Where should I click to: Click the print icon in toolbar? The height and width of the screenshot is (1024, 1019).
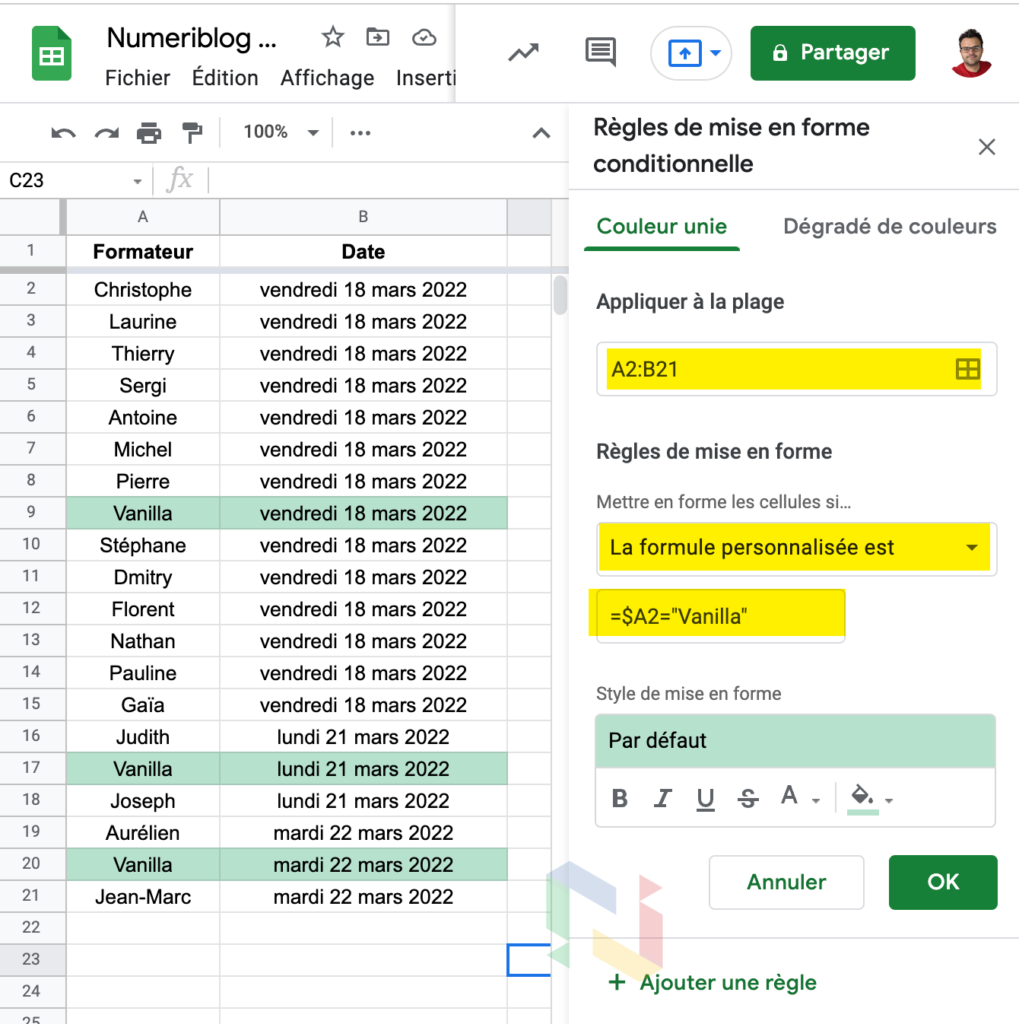[149, 133]
